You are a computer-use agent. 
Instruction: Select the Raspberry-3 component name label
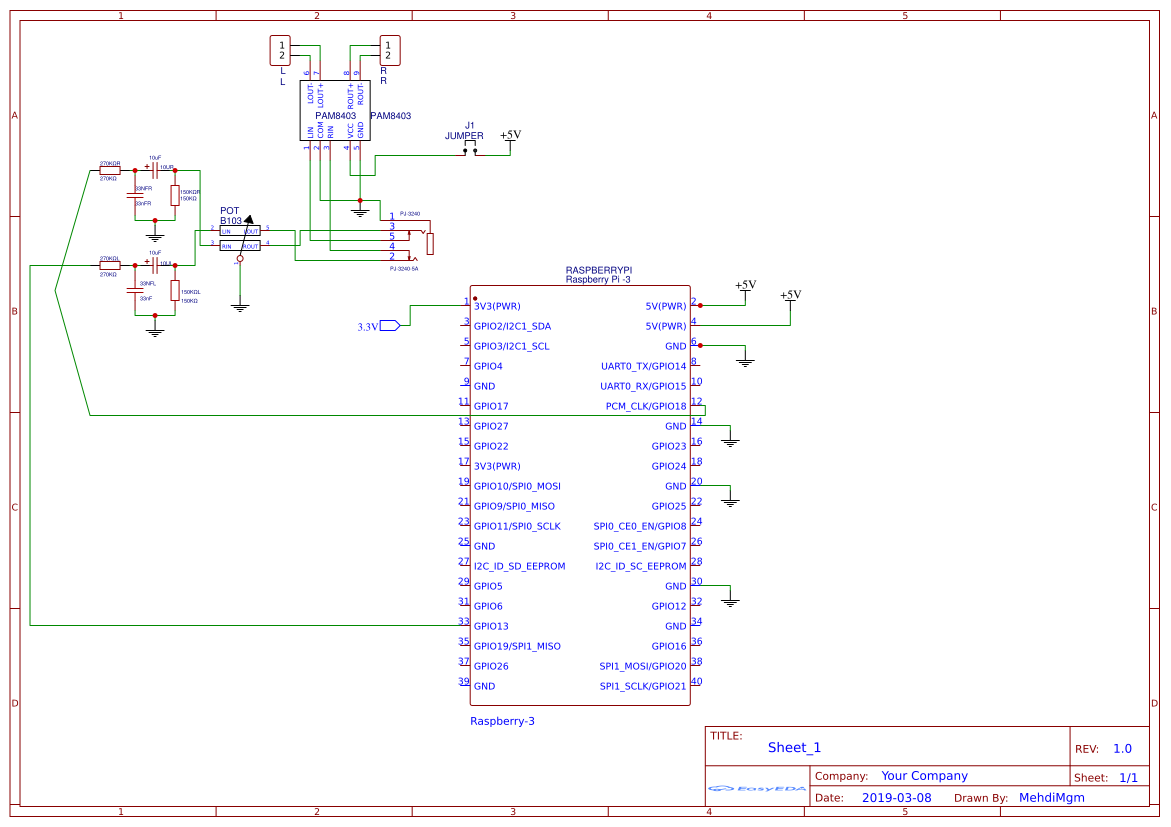pos(503,721)
